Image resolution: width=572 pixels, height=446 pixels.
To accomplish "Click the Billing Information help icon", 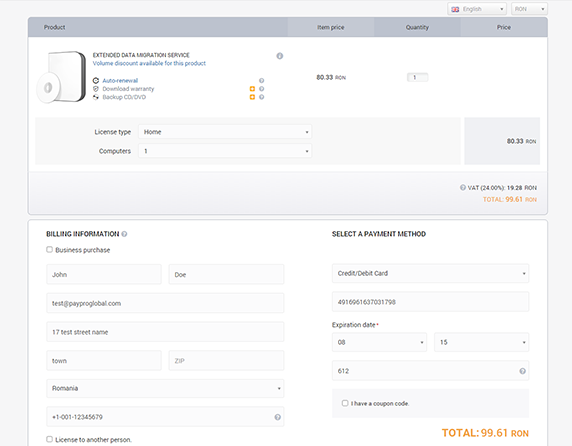I will (124, 234).
